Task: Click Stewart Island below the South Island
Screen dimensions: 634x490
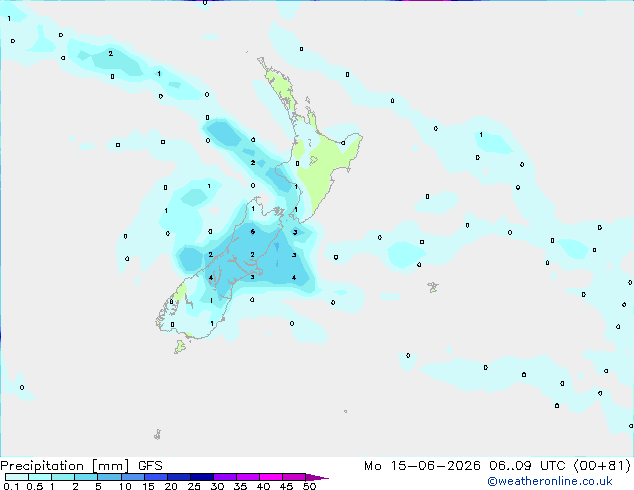Action: 180,346
